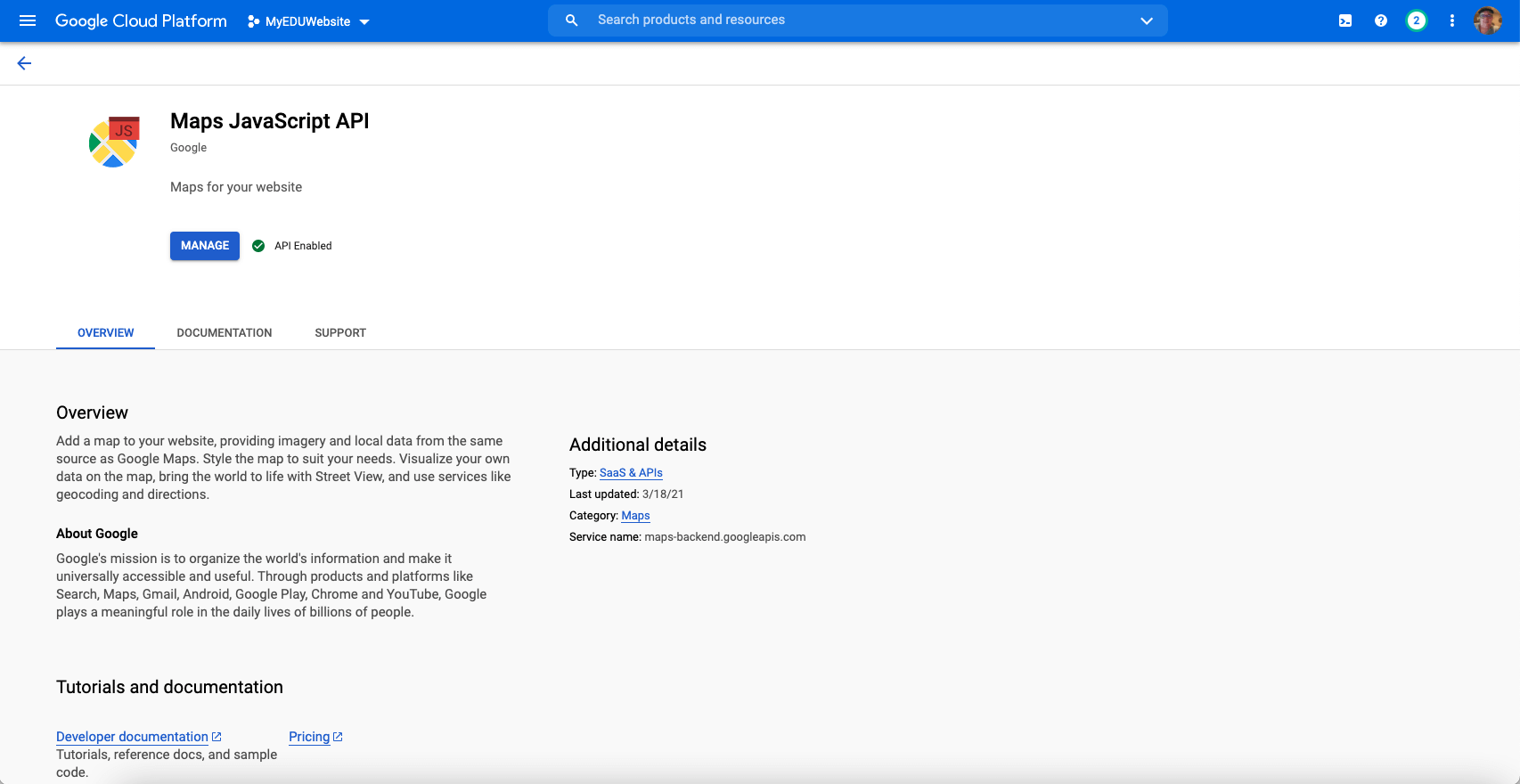1520x784 pixels.
Task: Expand the search bar dropdown chevron
Action: [x=1147, y=20]
